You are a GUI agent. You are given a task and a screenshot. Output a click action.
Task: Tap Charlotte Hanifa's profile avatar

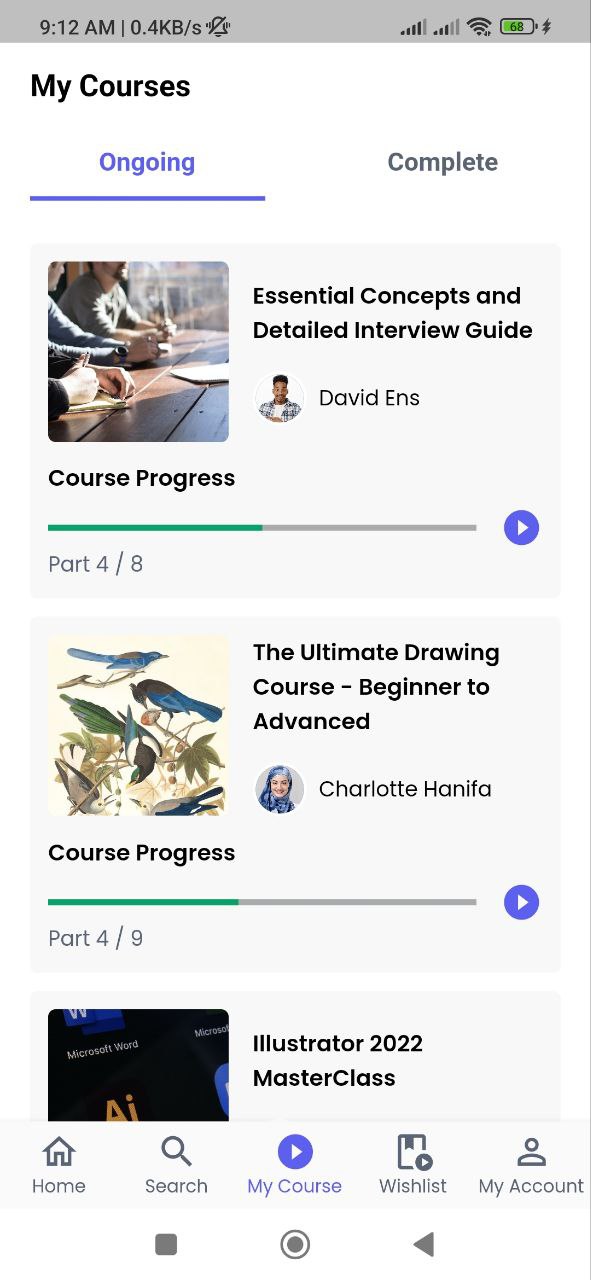279,788
